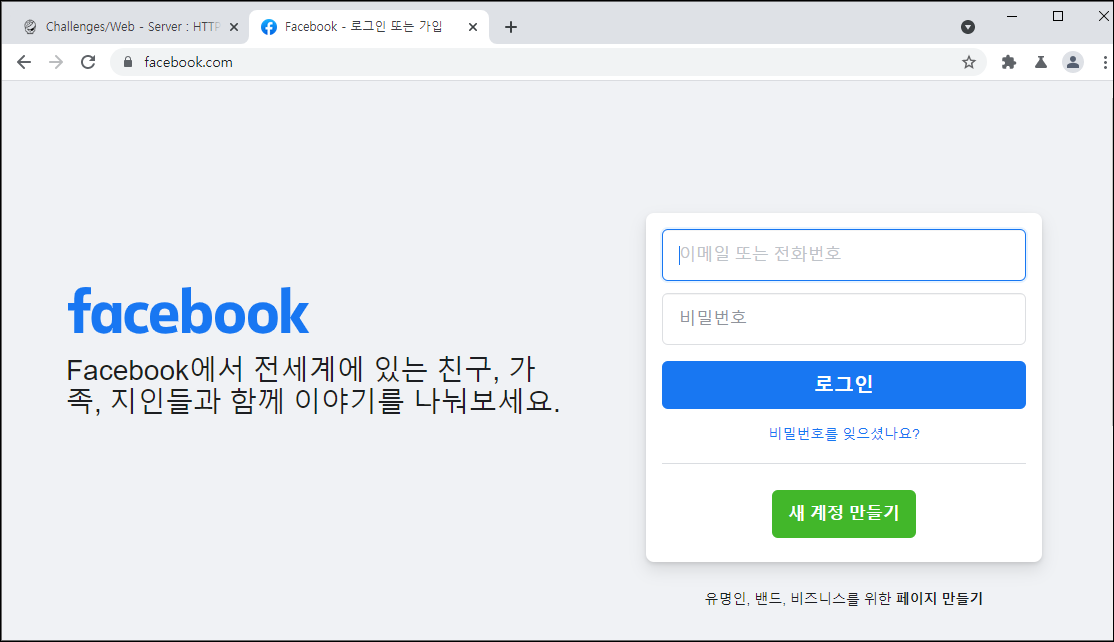Image resolution: width=1114 pixels, height=642 pixels.
Task: Open the tab search dropdown arrow
Action: 968,27
